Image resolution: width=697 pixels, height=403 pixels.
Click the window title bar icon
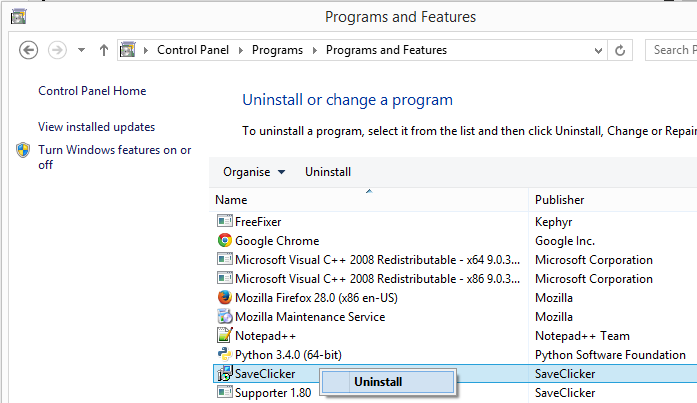(19, 17)
